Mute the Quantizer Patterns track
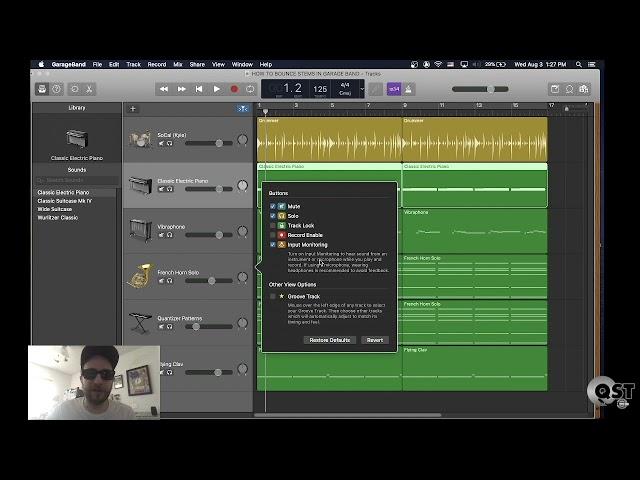Screen dimensions: 640x480 click(x=161, y=327)
